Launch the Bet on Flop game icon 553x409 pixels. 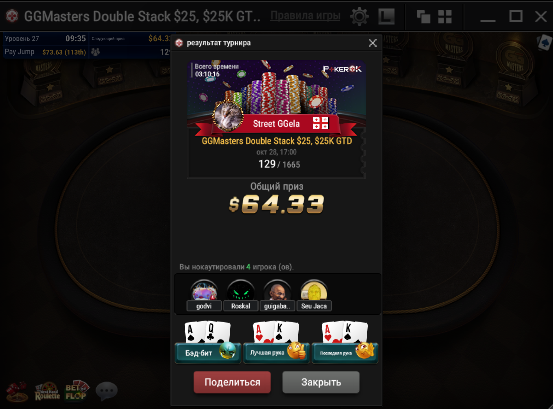pyautogui.click(x=77, y=391)
